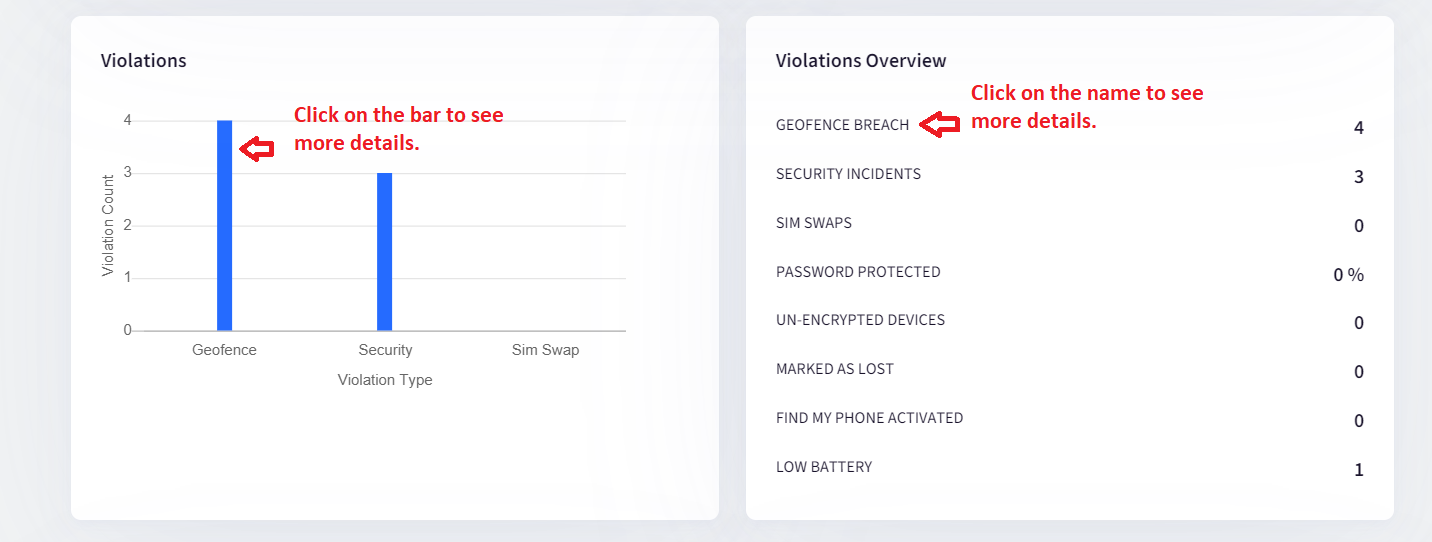Click the Violations Overview heading

click(861, 61)
